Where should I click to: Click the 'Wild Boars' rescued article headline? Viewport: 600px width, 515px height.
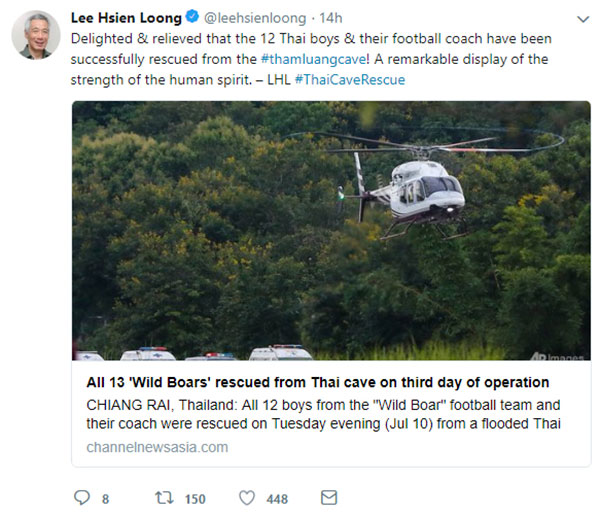coord(318,383)
